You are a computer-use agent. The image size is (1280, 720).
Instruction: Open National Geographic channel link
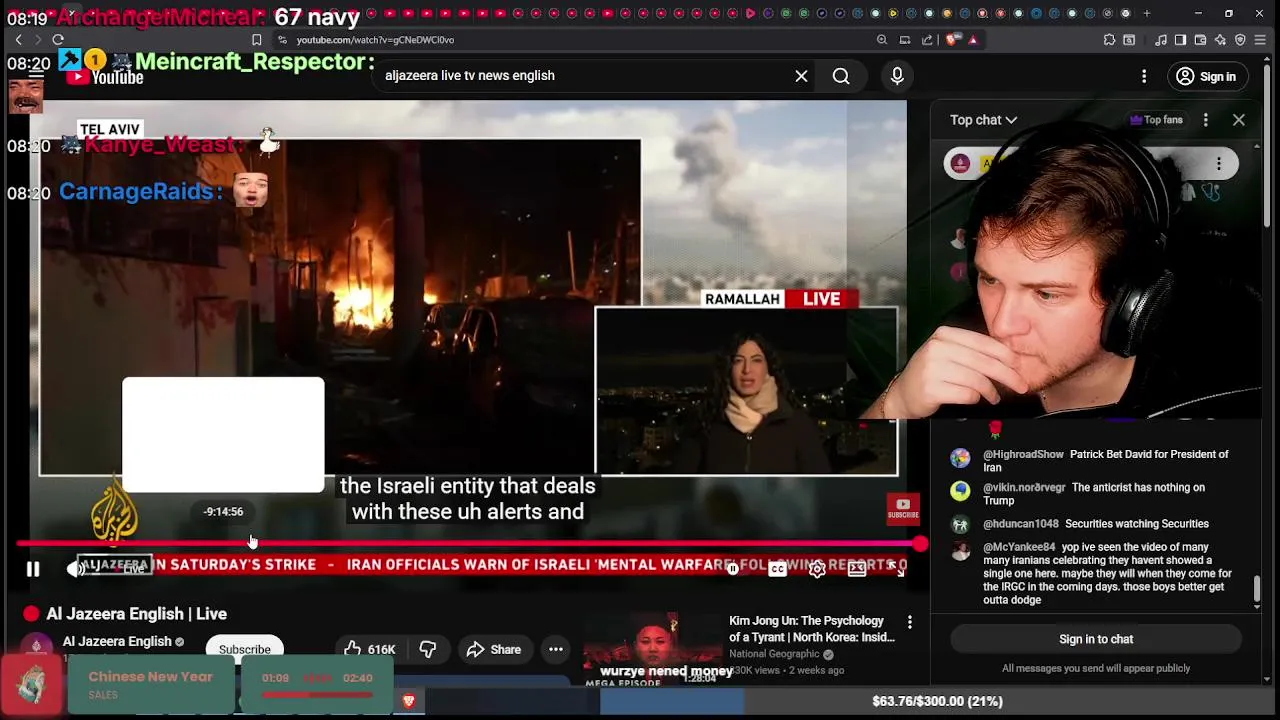click(775, 654)
